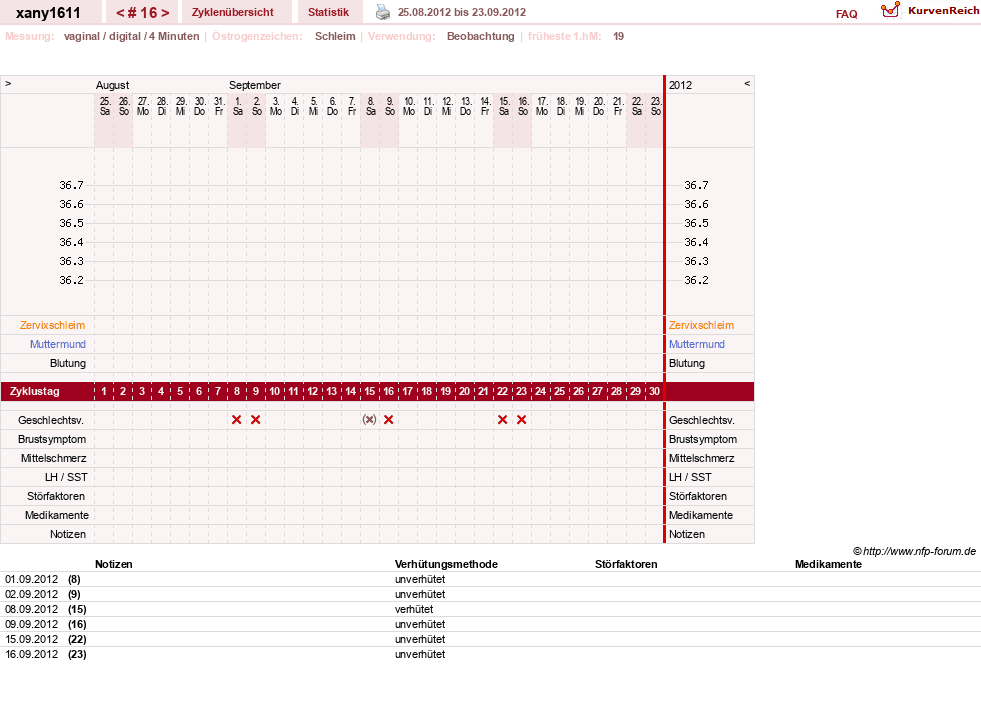The height and width of the screenshot is (723, 981).
Task: Click the 10. Mo date column header
Action: [409, 106]
